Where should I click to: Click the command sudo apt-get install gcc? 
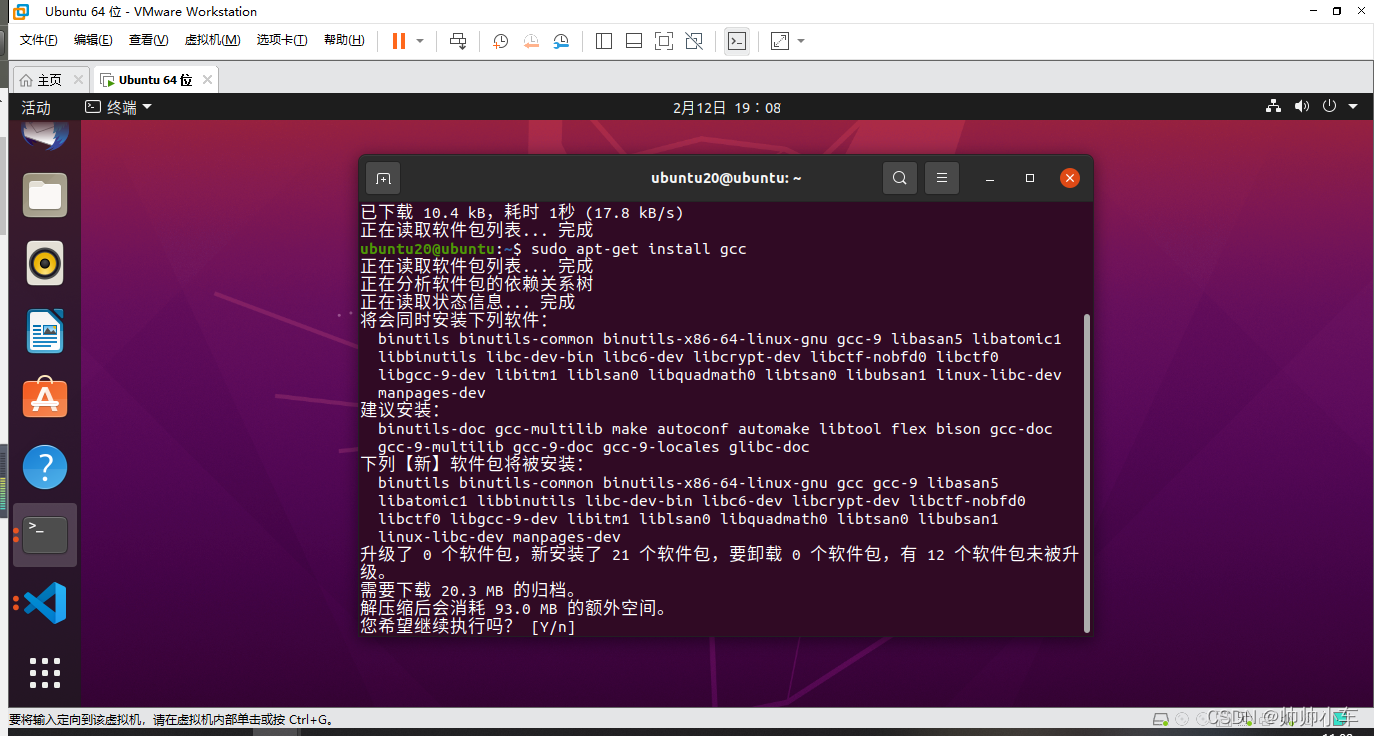[x=638, y=249]
